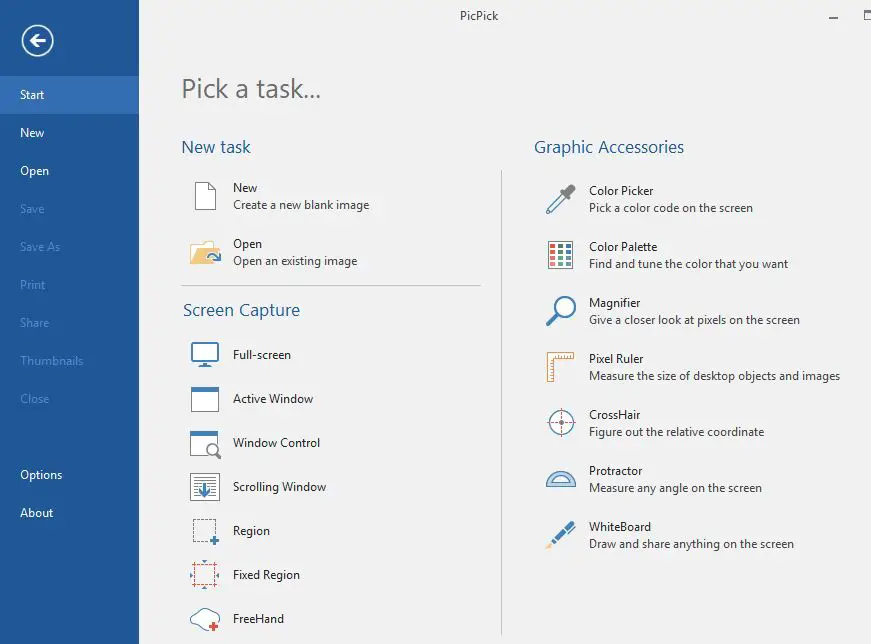Click the "Active Window" label text
This screenshot has height=644, width=871.
273,399
